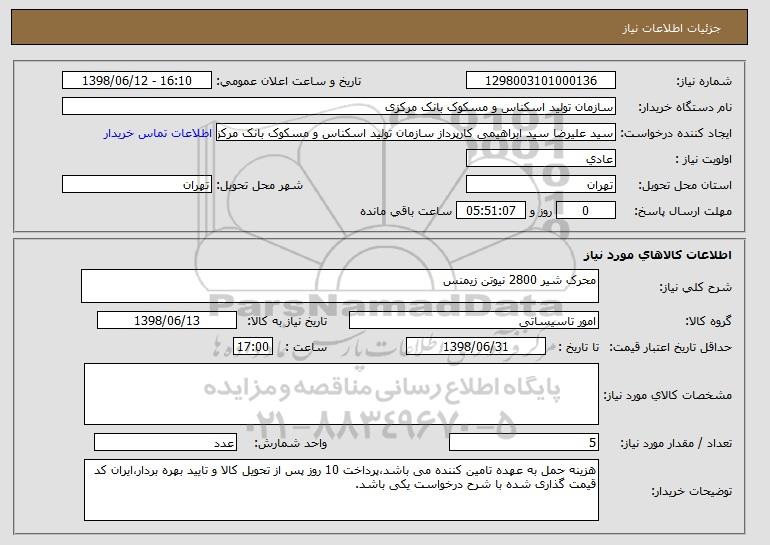Click the label 'تا تاریخ :'

579,347
